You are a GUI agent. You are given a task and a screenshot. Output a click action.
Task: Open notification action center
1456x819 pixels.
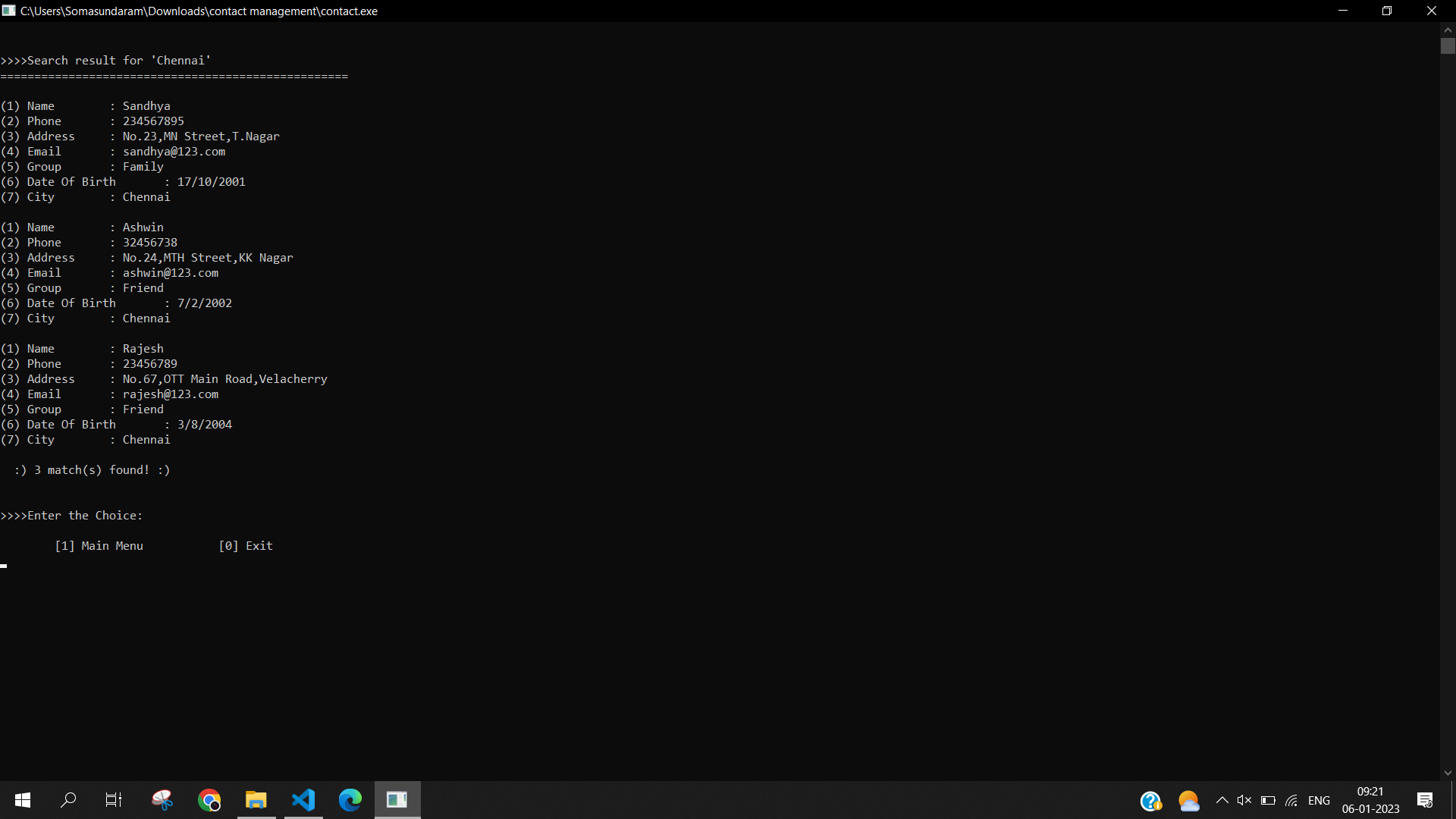[x=1425, y=800]
